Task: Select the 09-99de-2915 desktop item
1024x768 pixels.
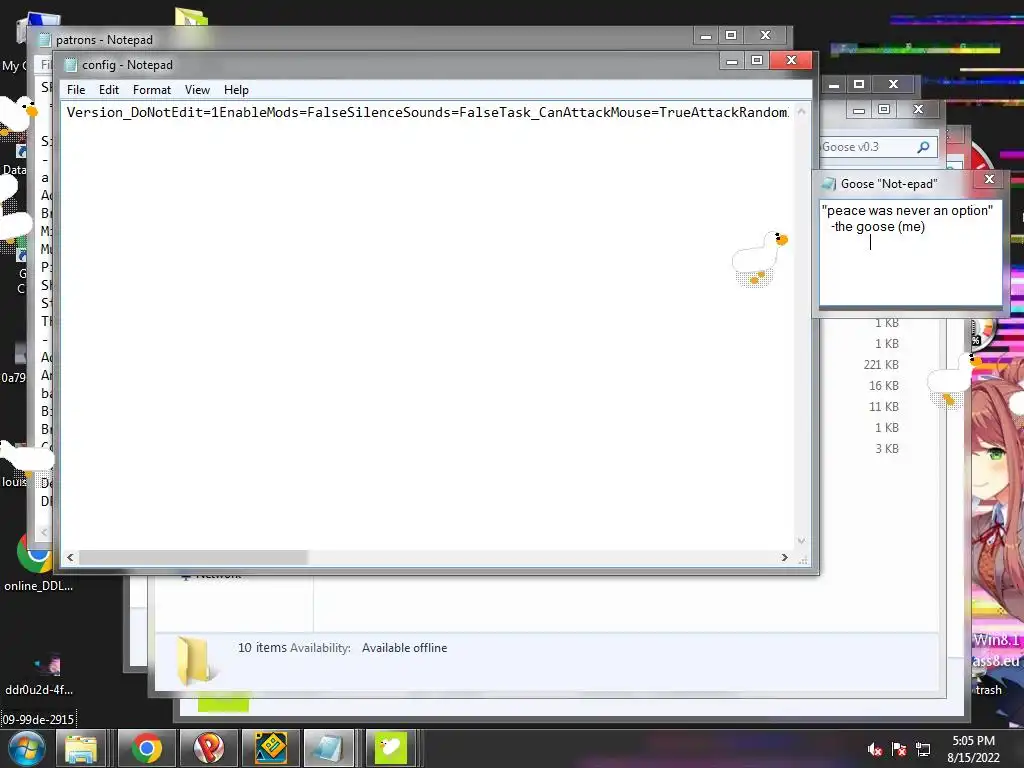Action: (38, 720)
